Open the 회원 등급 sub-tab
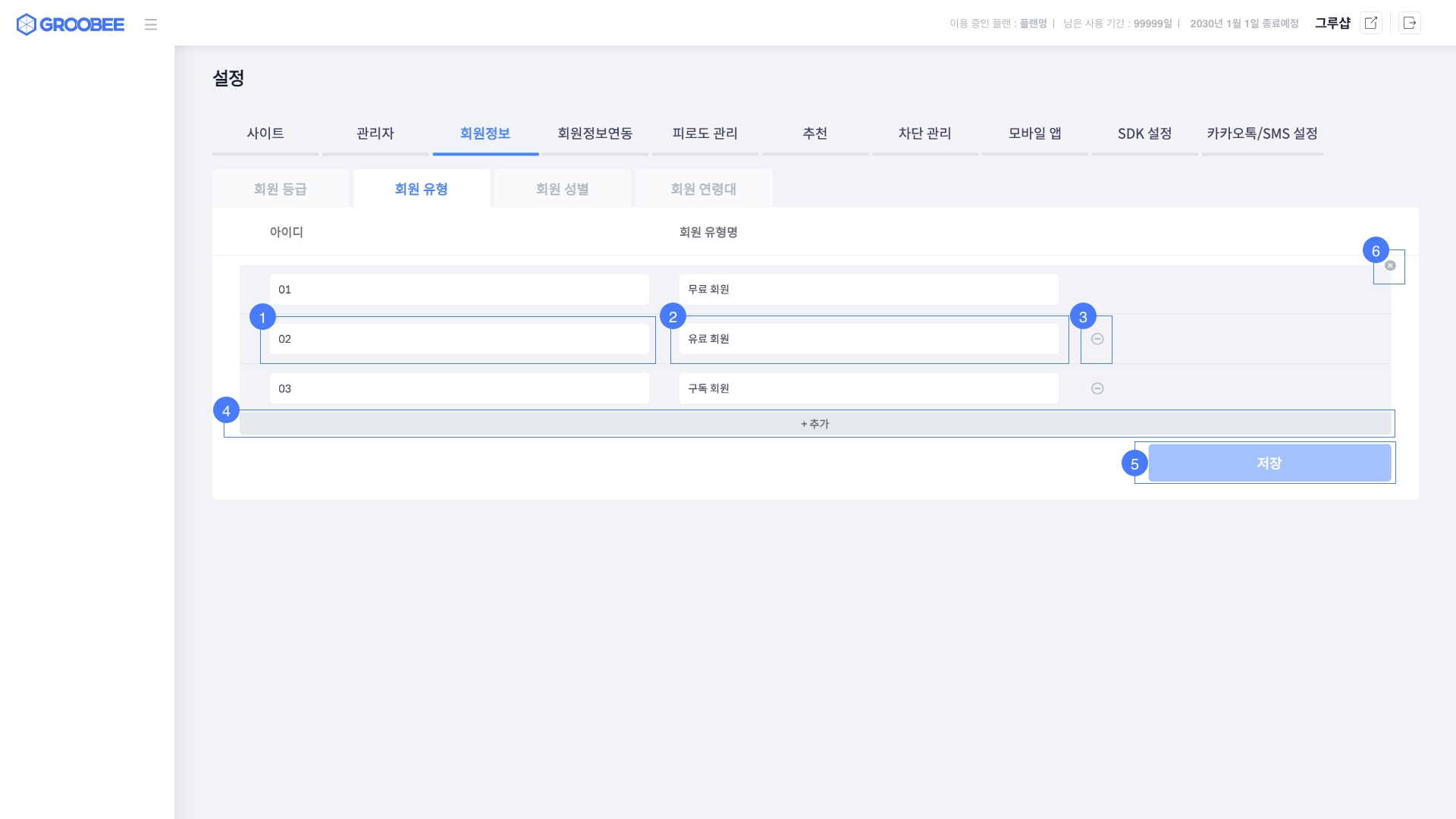 click(x=281, y=189)
